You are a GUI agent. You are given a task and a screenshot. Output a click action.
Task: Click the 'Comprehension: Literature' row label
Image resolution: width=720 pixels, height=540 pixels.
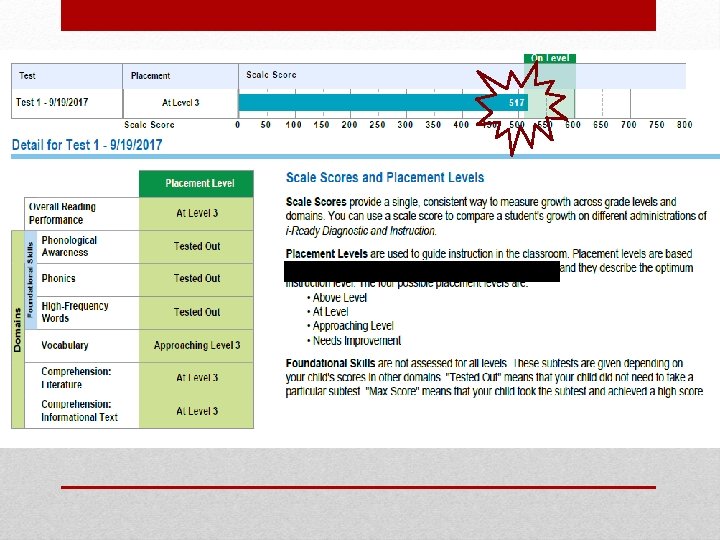(76, 378)
